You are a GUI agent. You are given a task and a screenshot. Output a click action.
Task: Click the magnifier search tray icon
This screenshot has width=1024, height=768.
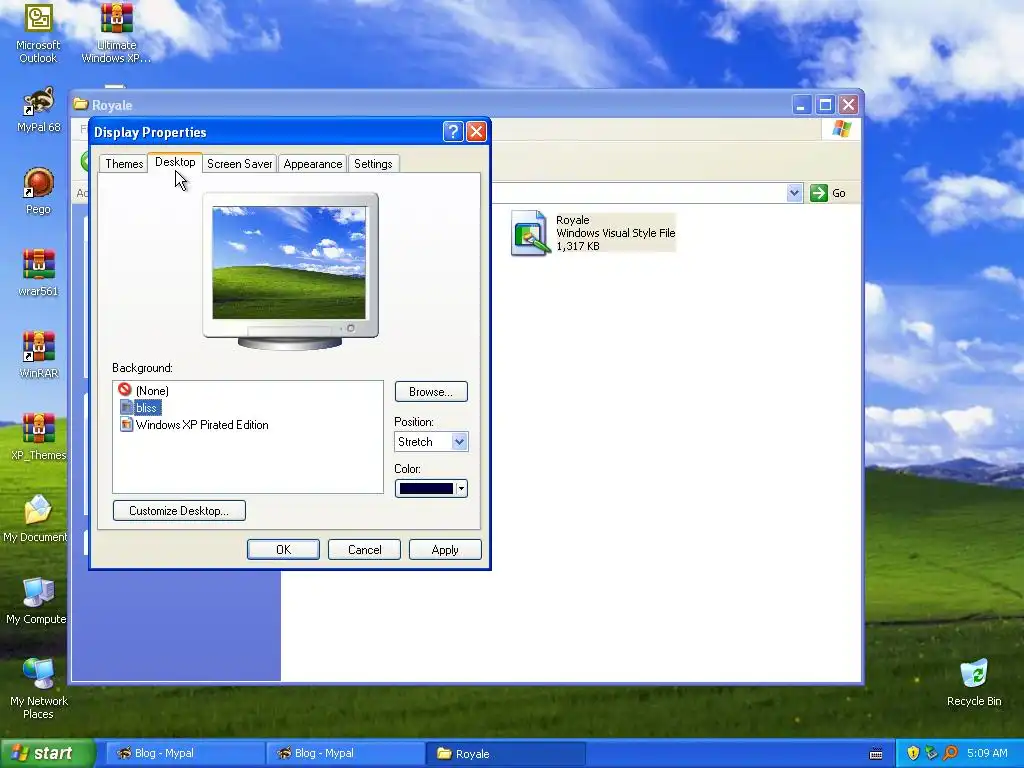950,753
